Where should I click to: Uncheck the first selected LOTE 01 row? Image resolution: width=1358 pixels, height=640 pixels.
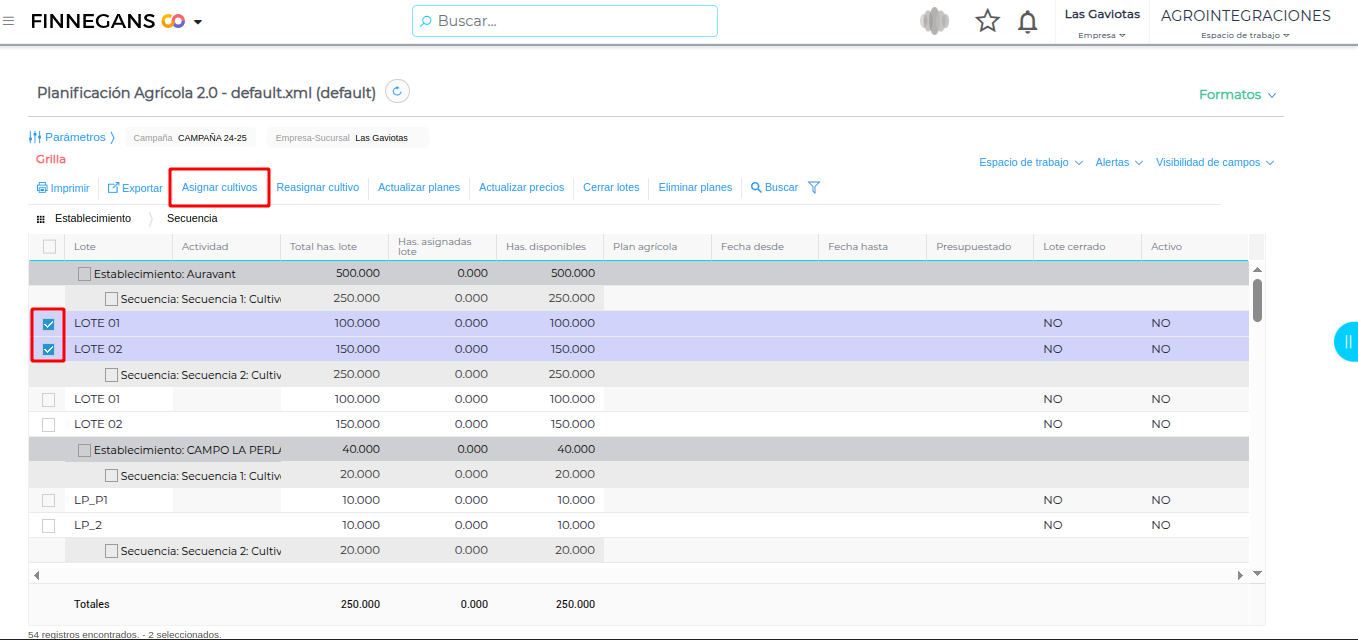pyautogui.click(x=48, y=324)
